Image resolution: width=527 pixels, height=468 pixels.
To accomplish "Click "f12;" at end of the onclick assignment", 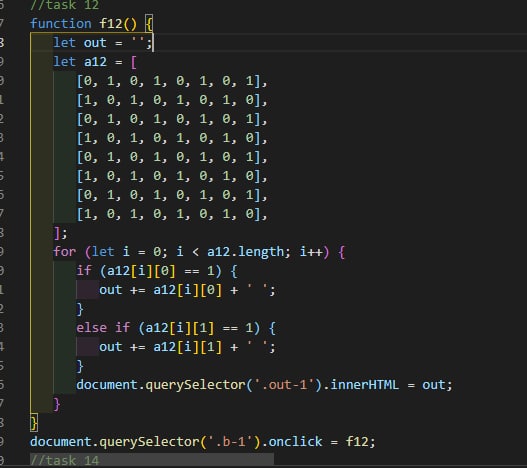I will tap(360, 441).
